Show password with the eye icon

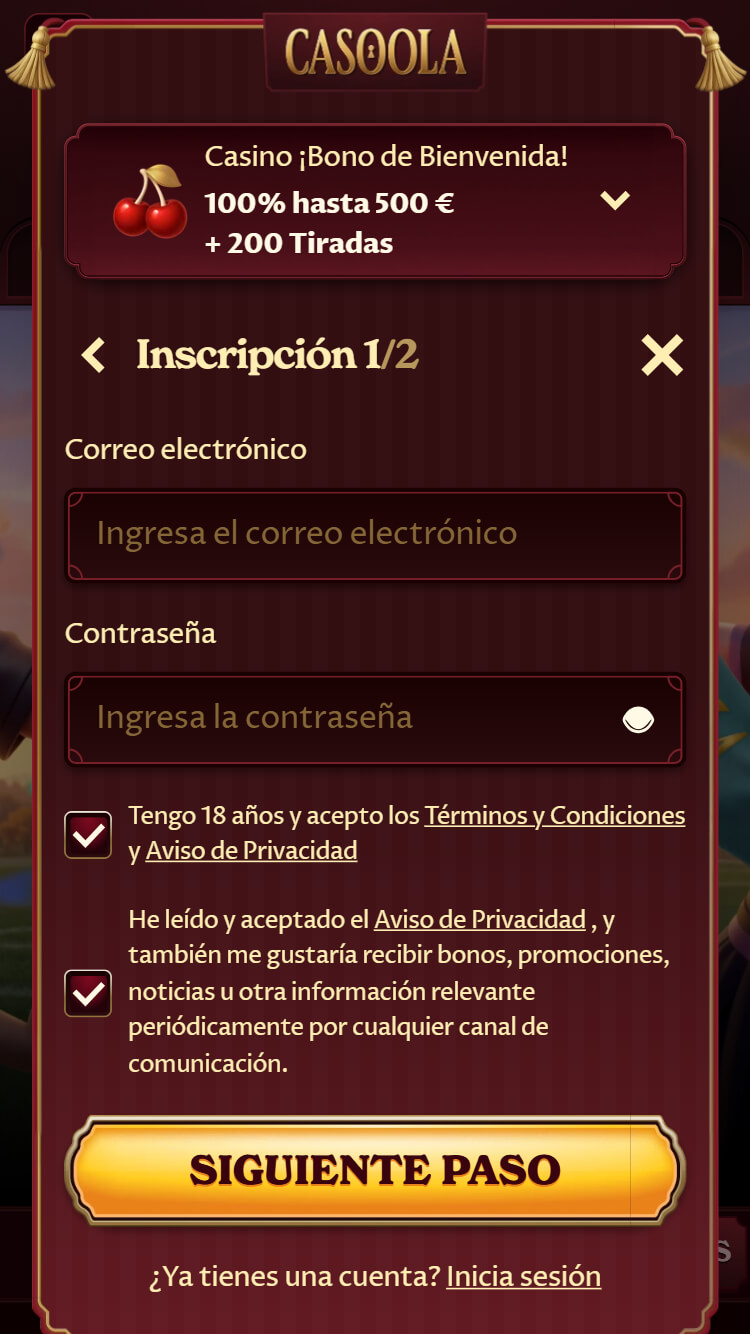click(x=638, y=719)
